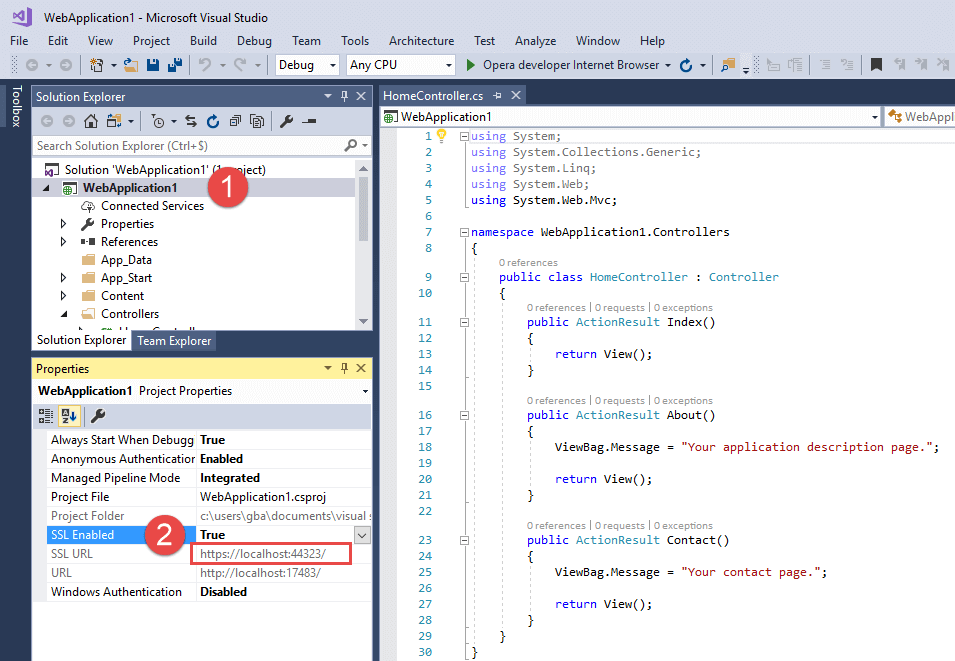Open the File menu
The width and height of the screenshot is (955, 661).
click(19, 41)
